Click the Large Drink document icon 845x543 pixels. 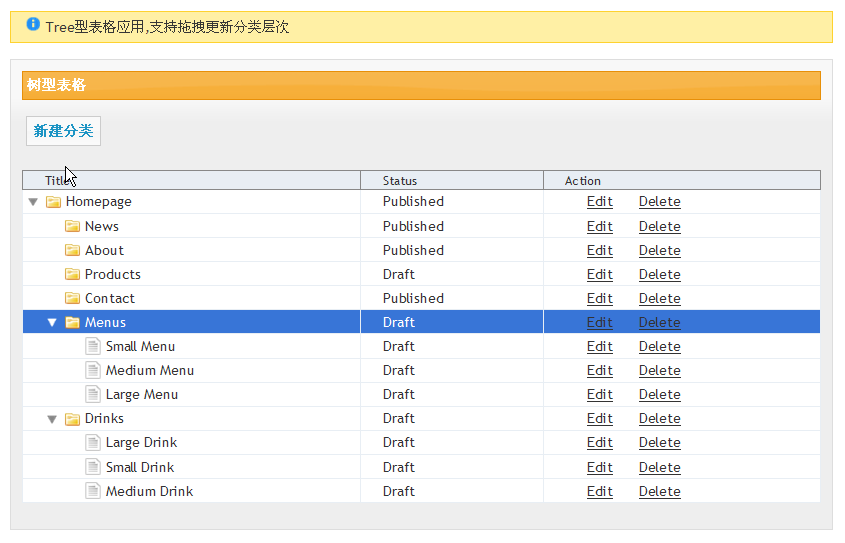coord(93,442)
